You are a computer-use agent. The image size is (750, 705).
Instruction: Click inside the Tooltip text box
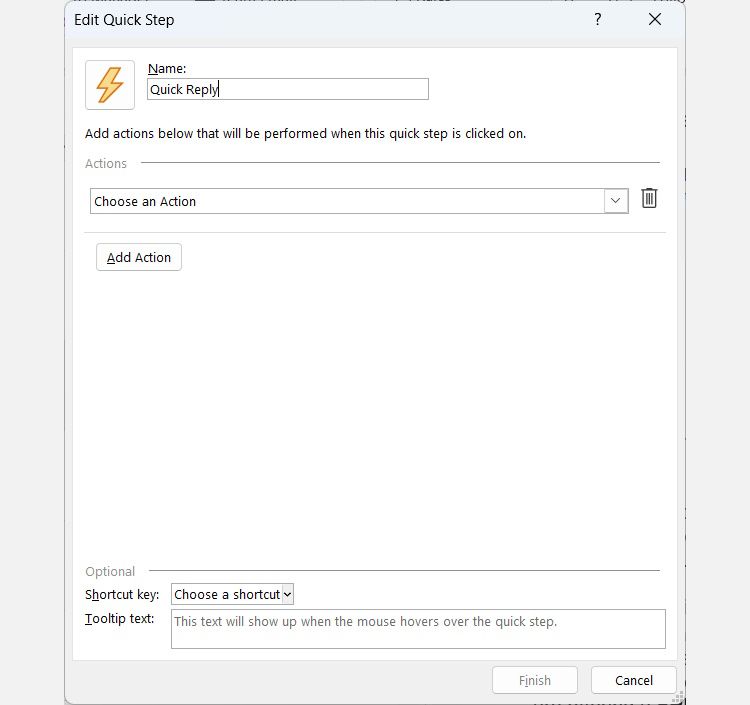418,629
